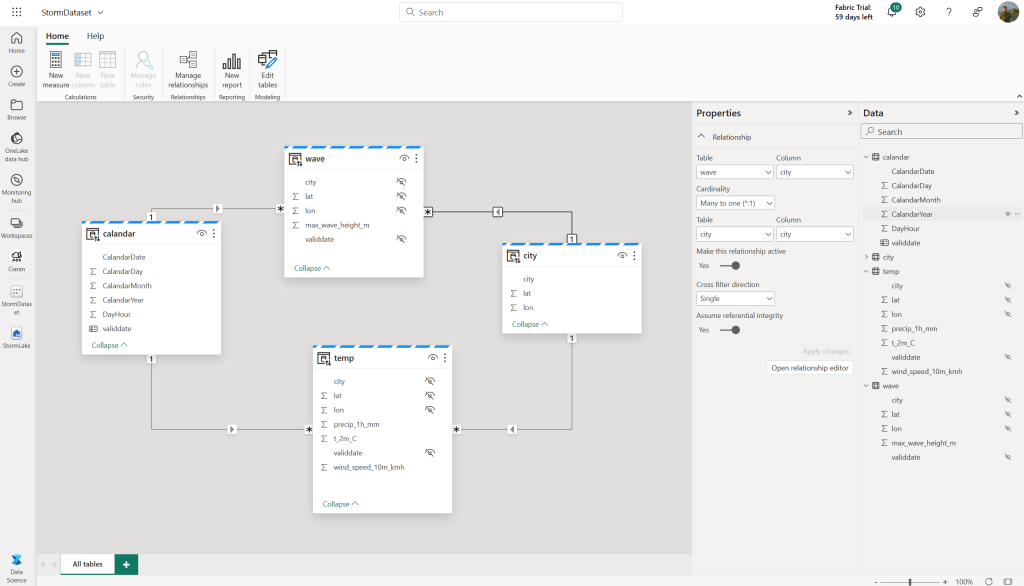Screen dimensions: 1024x586
Task: Click Open relationship editor button
Action: 810,368
